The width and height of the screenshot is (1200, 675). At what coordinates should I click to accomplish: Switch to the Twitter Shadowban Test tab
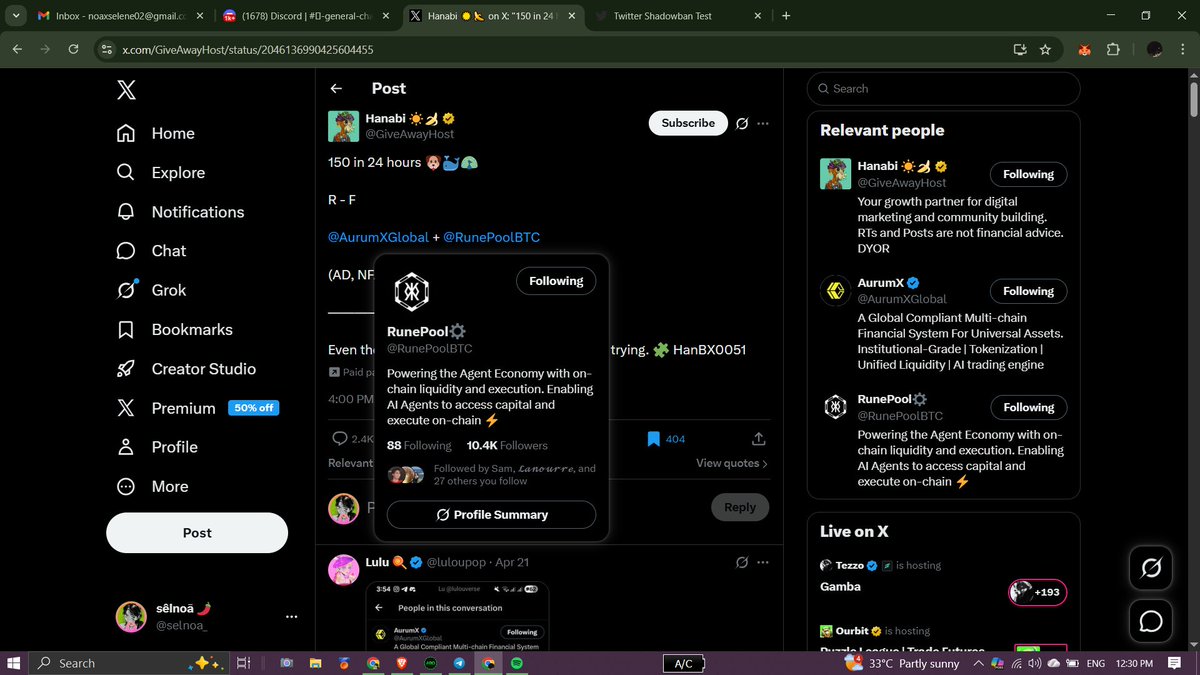[677, 16]
